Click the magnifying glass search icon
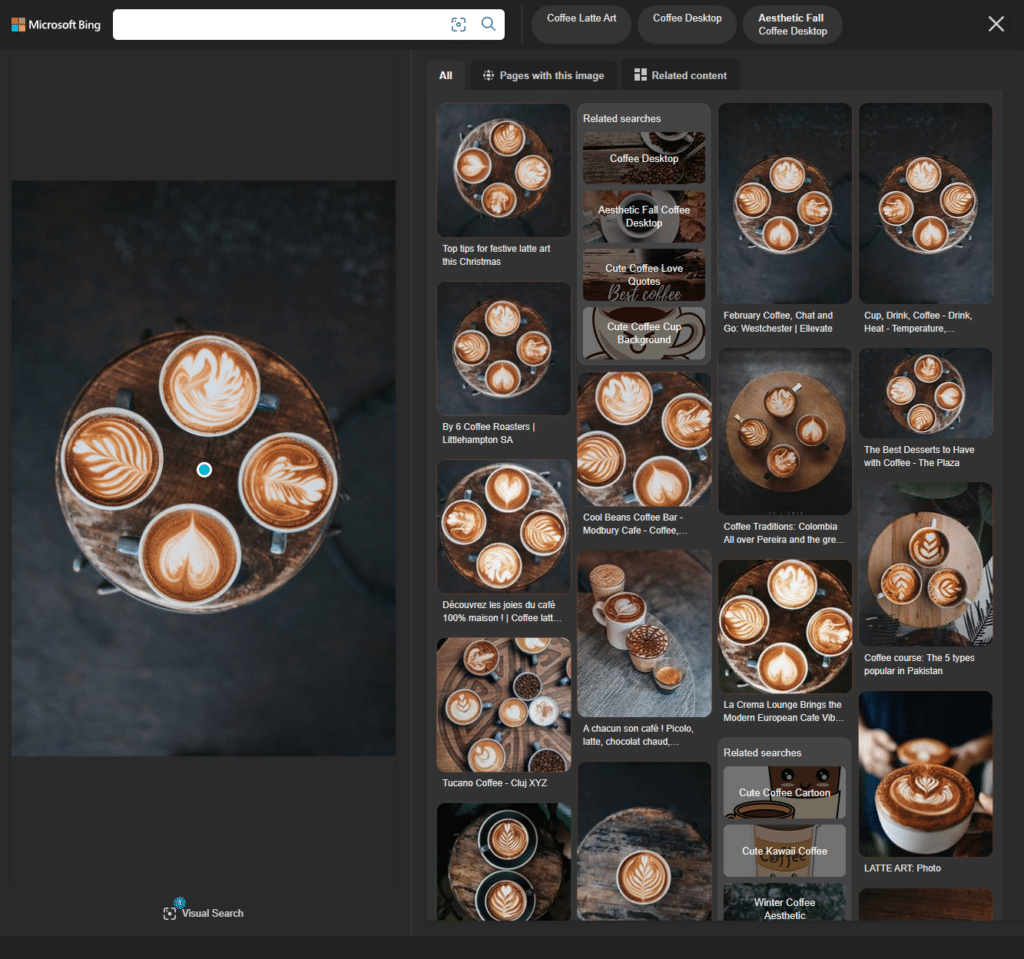This screenshot has width=1024, height=959. point(489,24)
